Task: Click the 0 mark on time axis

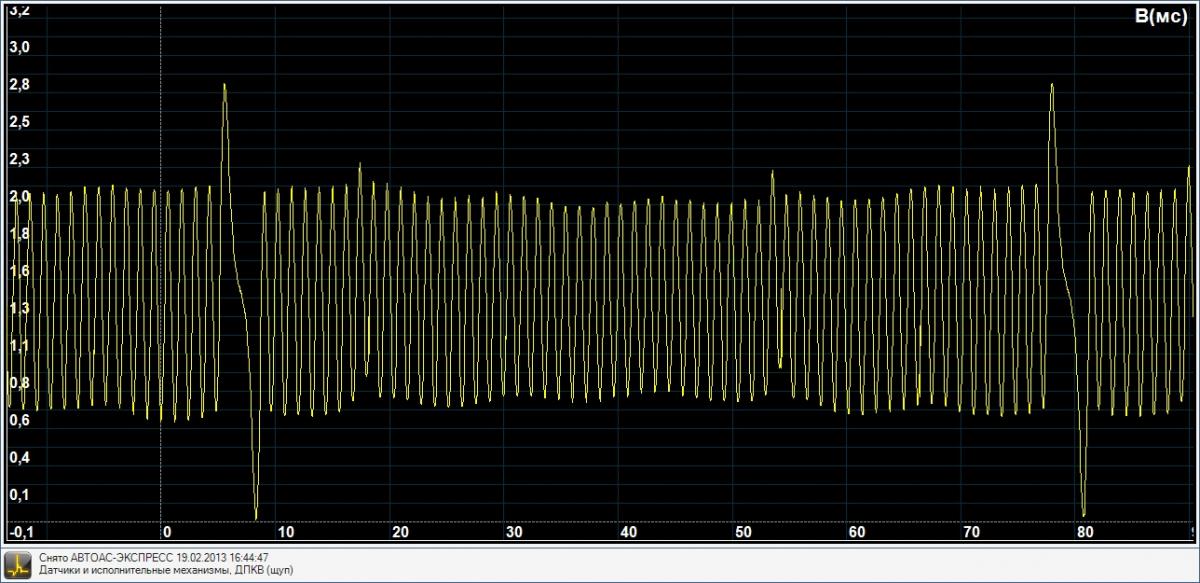Action: click(x=167, y=532)
